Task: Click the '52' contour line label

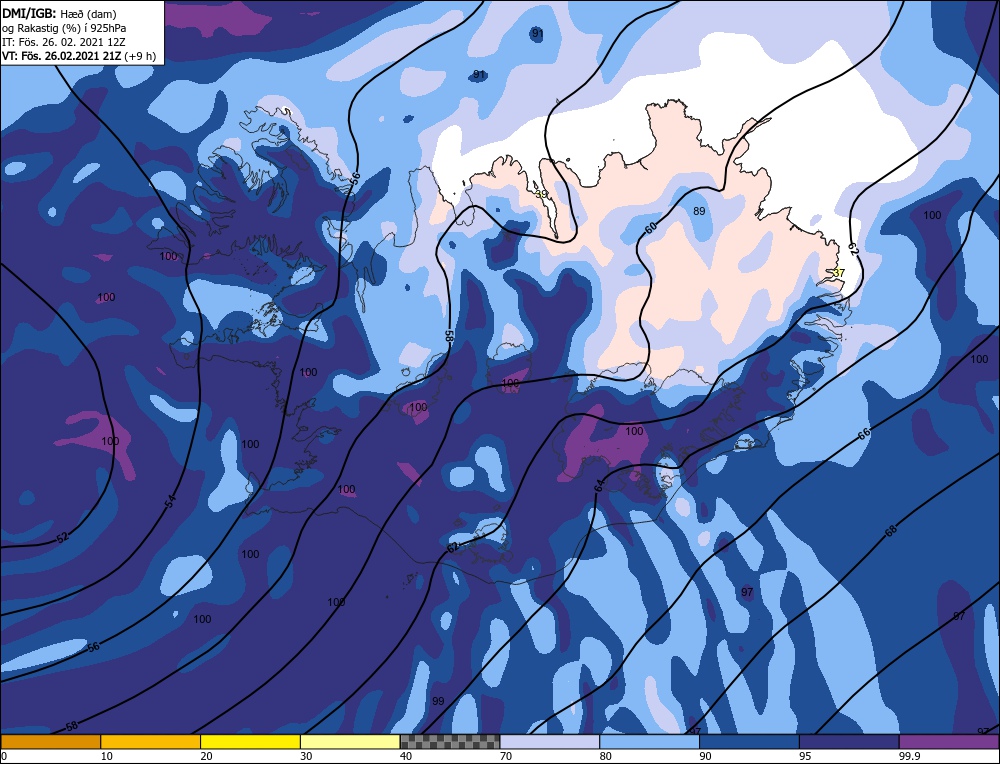Action: click(62, 538)
